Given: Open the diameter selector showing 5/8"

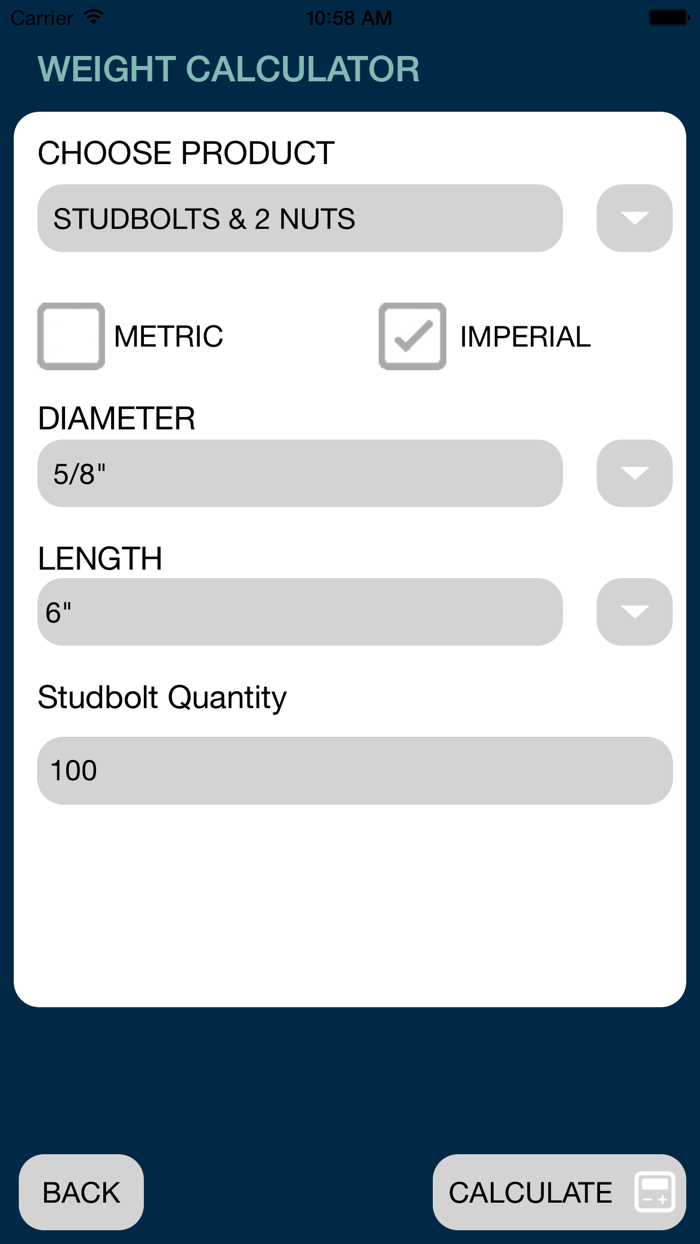Looking at the screenshot, I should coord(300,474).
